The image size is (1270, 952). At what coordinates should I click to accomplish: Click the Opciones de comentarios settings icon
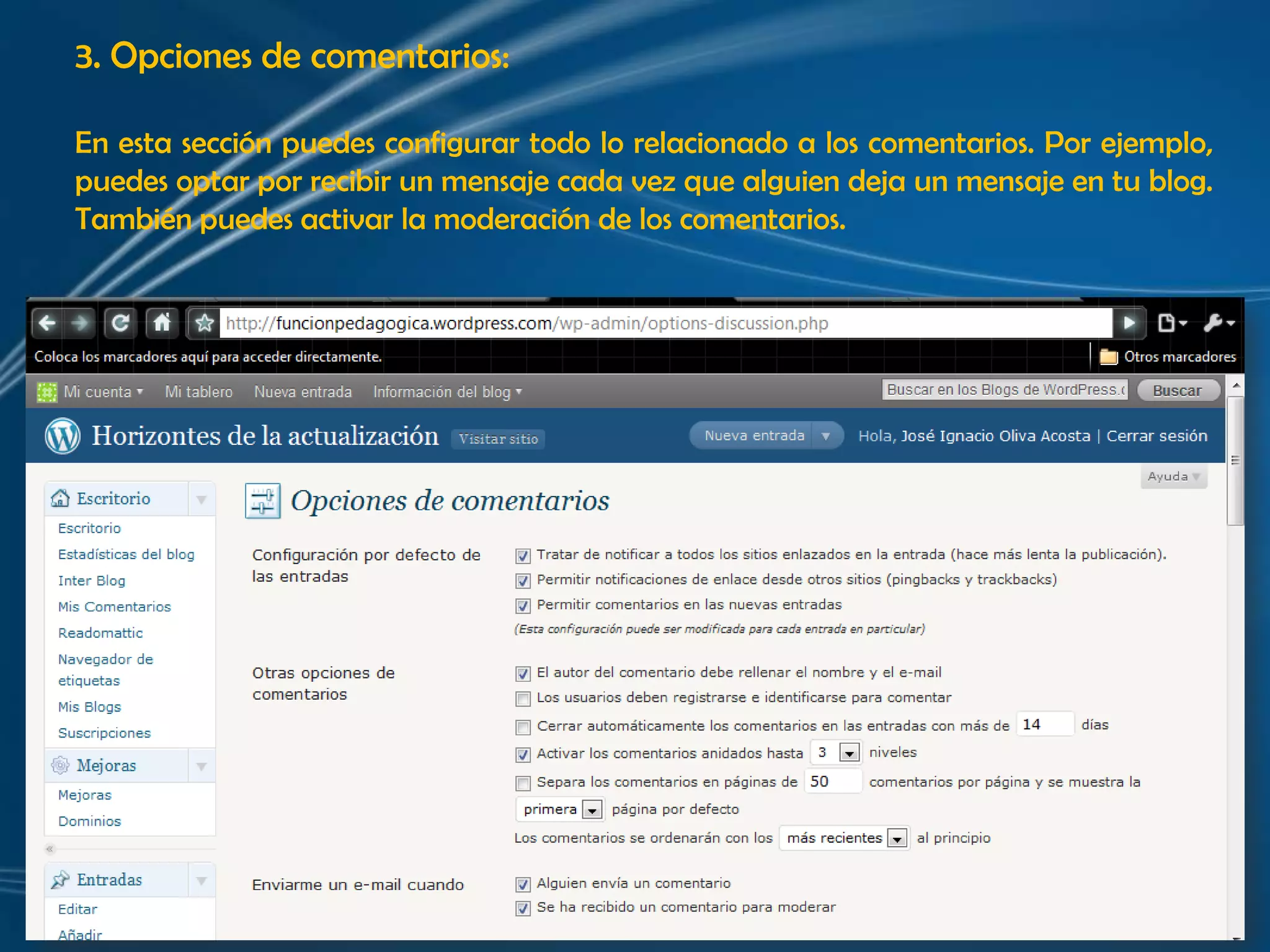point(263,500)
